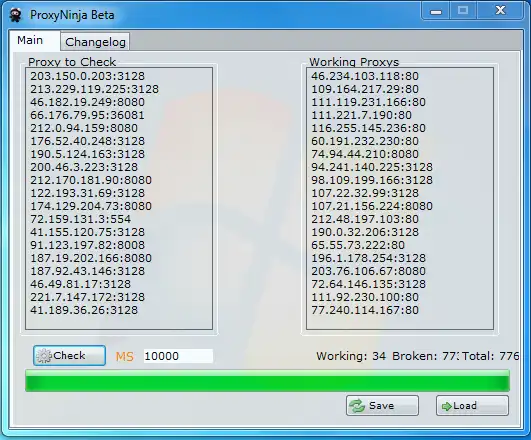Select proxy 41.189.36.26:3128
The image size is (531, 440).
[x=84, y=310]
